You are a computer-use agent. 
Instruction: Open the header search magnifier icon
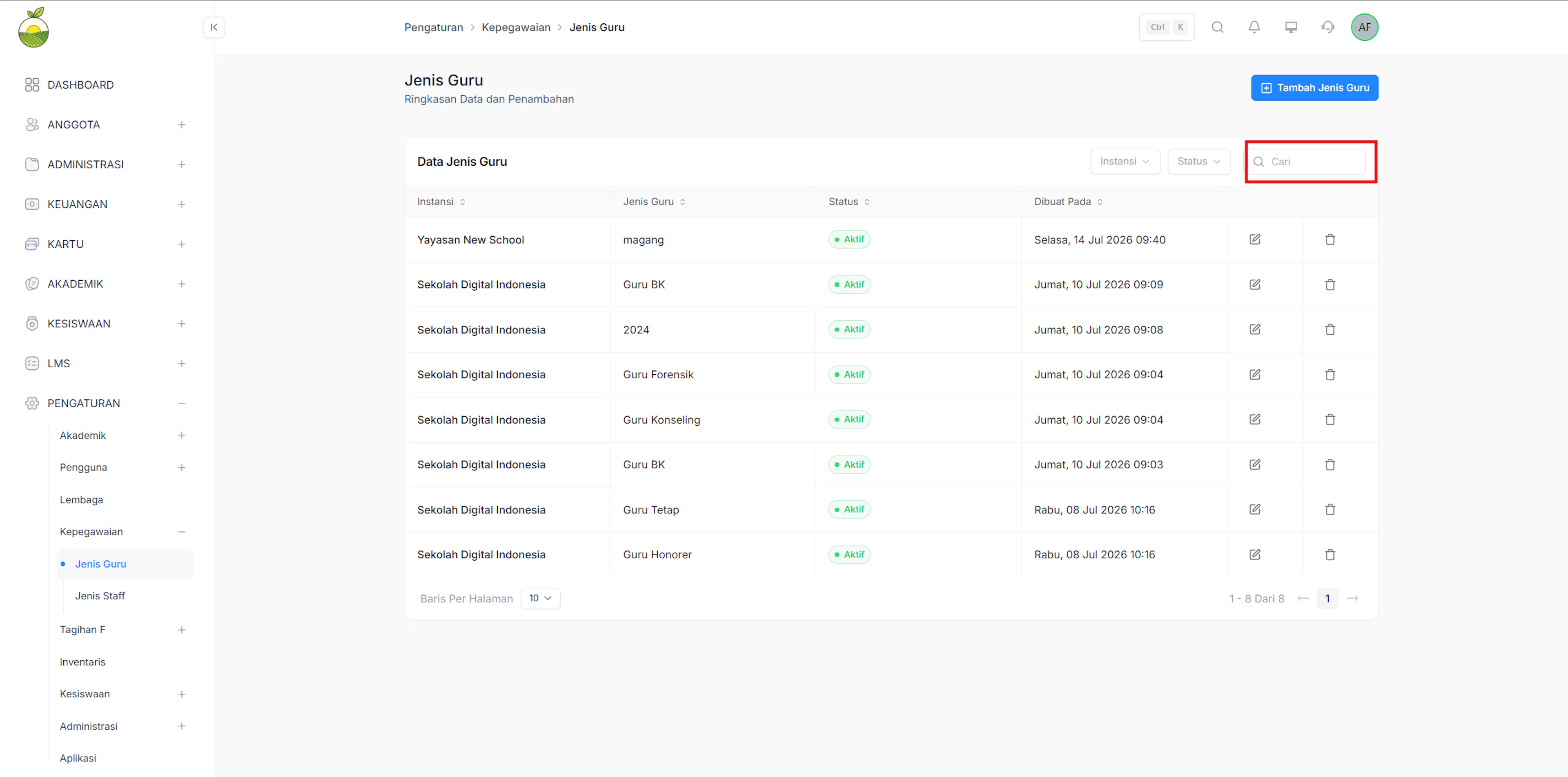[x=1217, y=27]
